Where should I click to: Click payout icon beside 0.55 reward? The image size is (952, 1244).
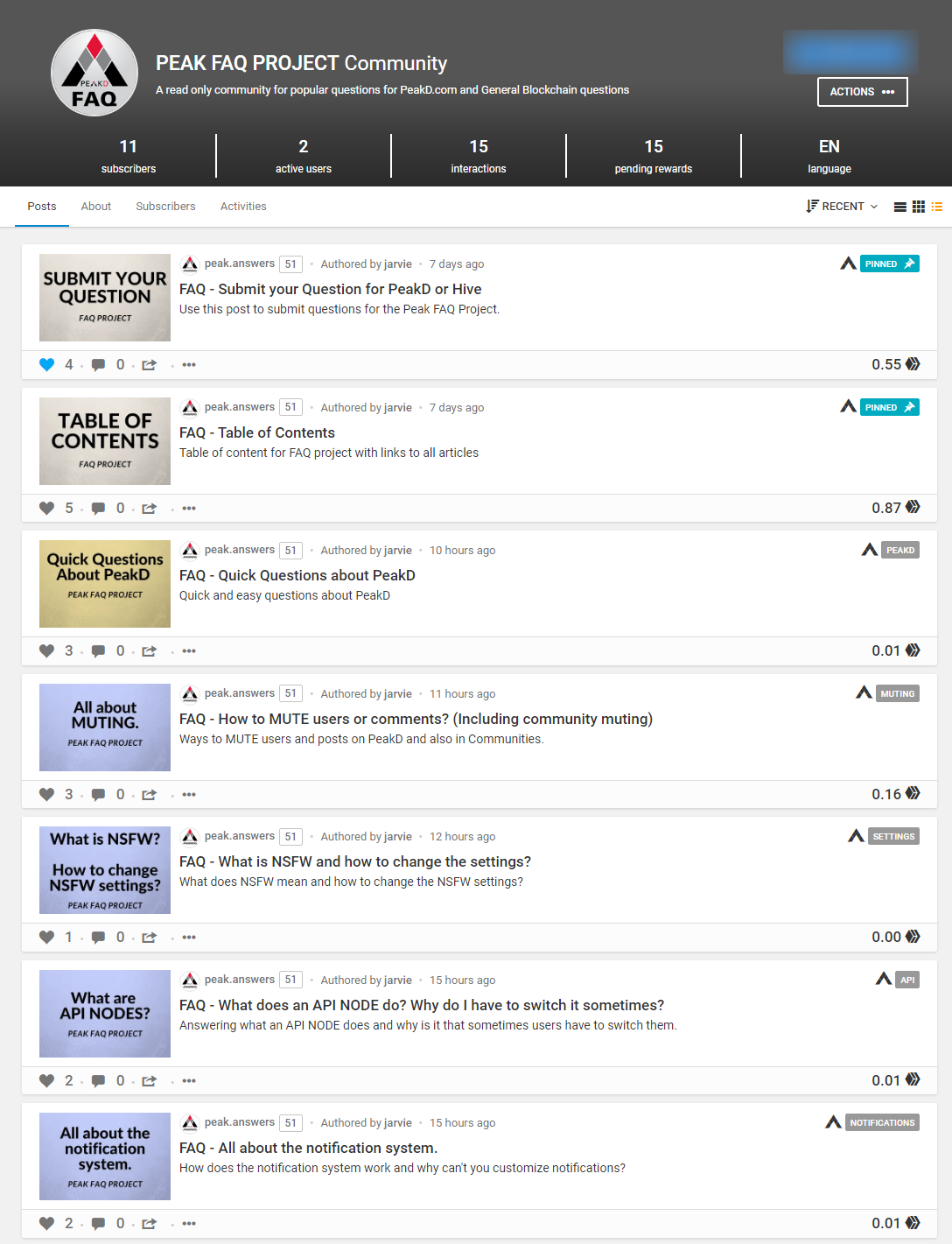pos(913,364)
